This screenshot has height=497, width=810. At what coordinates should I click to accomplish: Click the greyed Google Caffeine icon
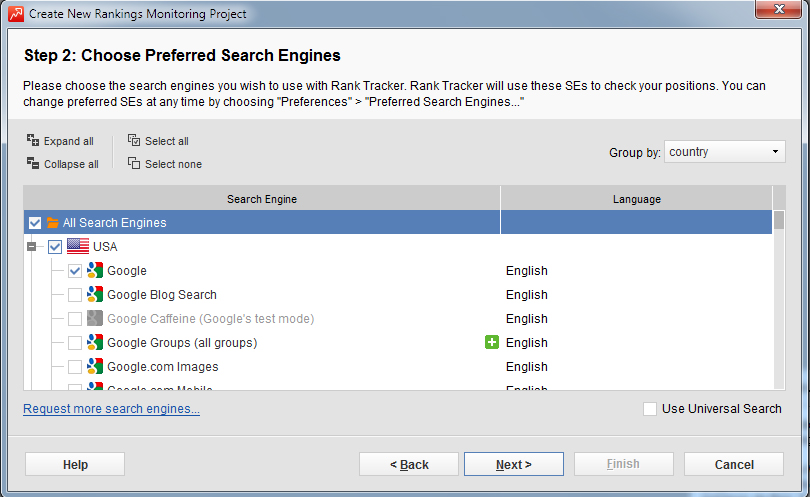point(95,318)
